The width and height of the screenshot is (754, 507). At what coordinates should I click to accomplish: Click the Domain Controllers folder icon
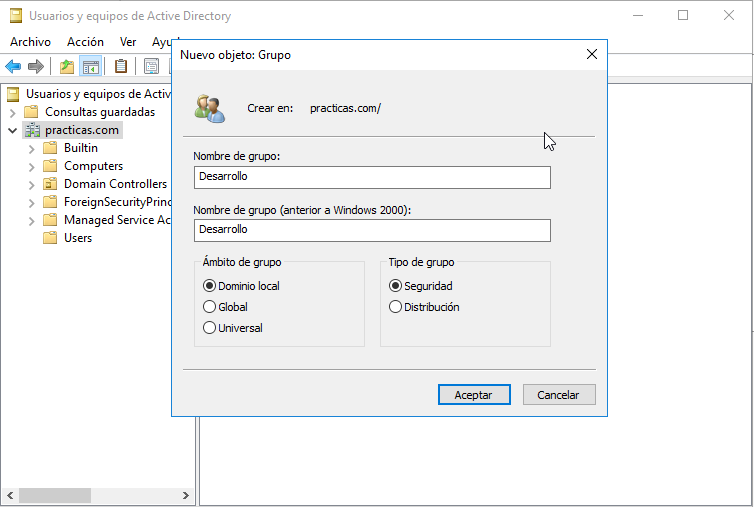[x=50, y=184]
